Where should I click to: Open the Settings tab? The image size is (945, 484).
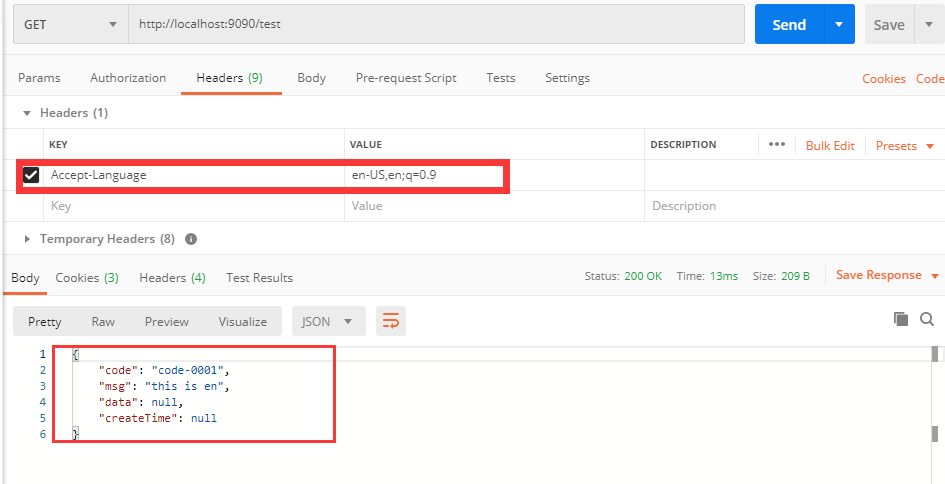click(x=568, y=78)
